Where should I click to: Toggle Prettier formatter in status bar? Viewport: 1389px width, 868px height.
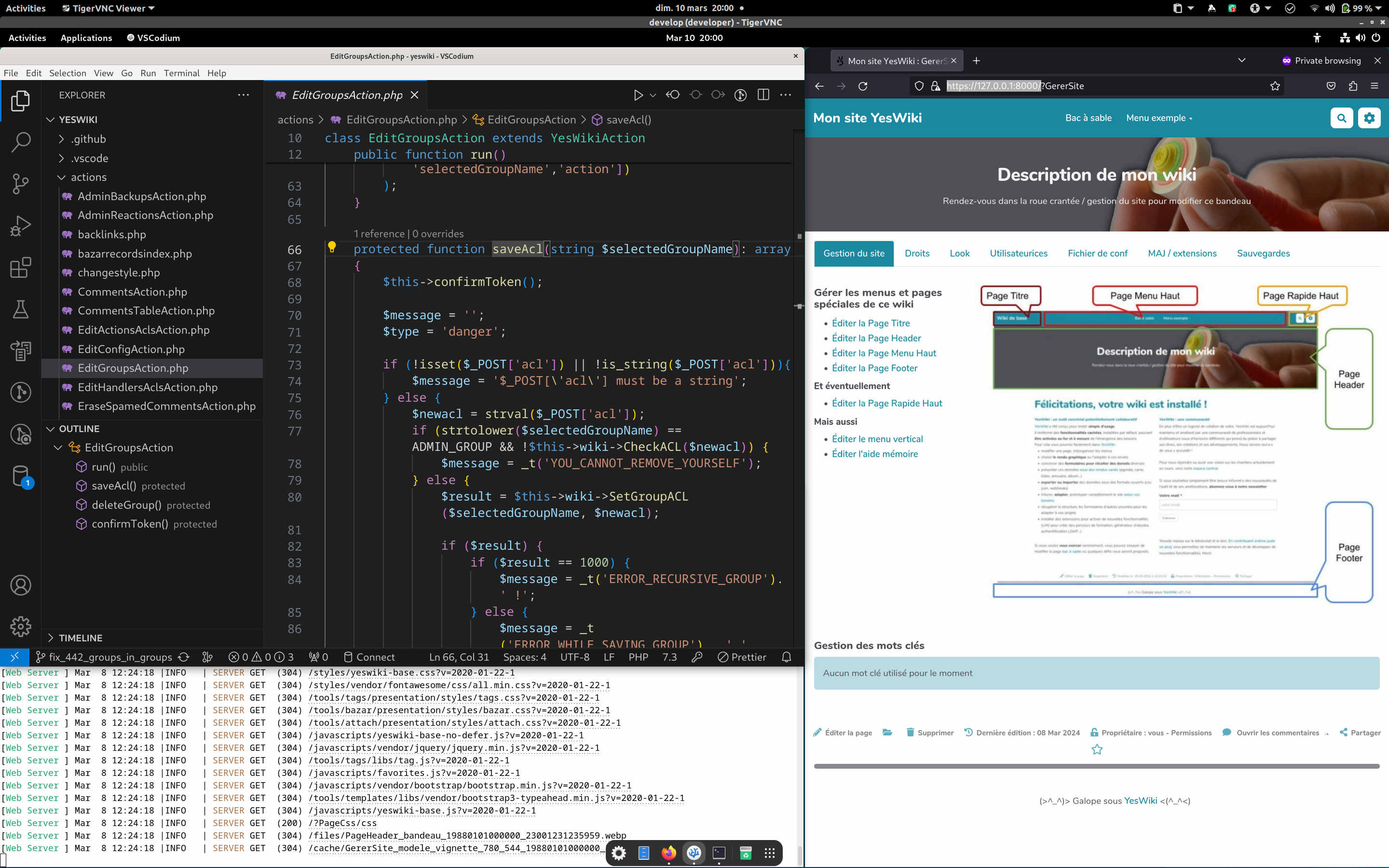pos(742,657)
